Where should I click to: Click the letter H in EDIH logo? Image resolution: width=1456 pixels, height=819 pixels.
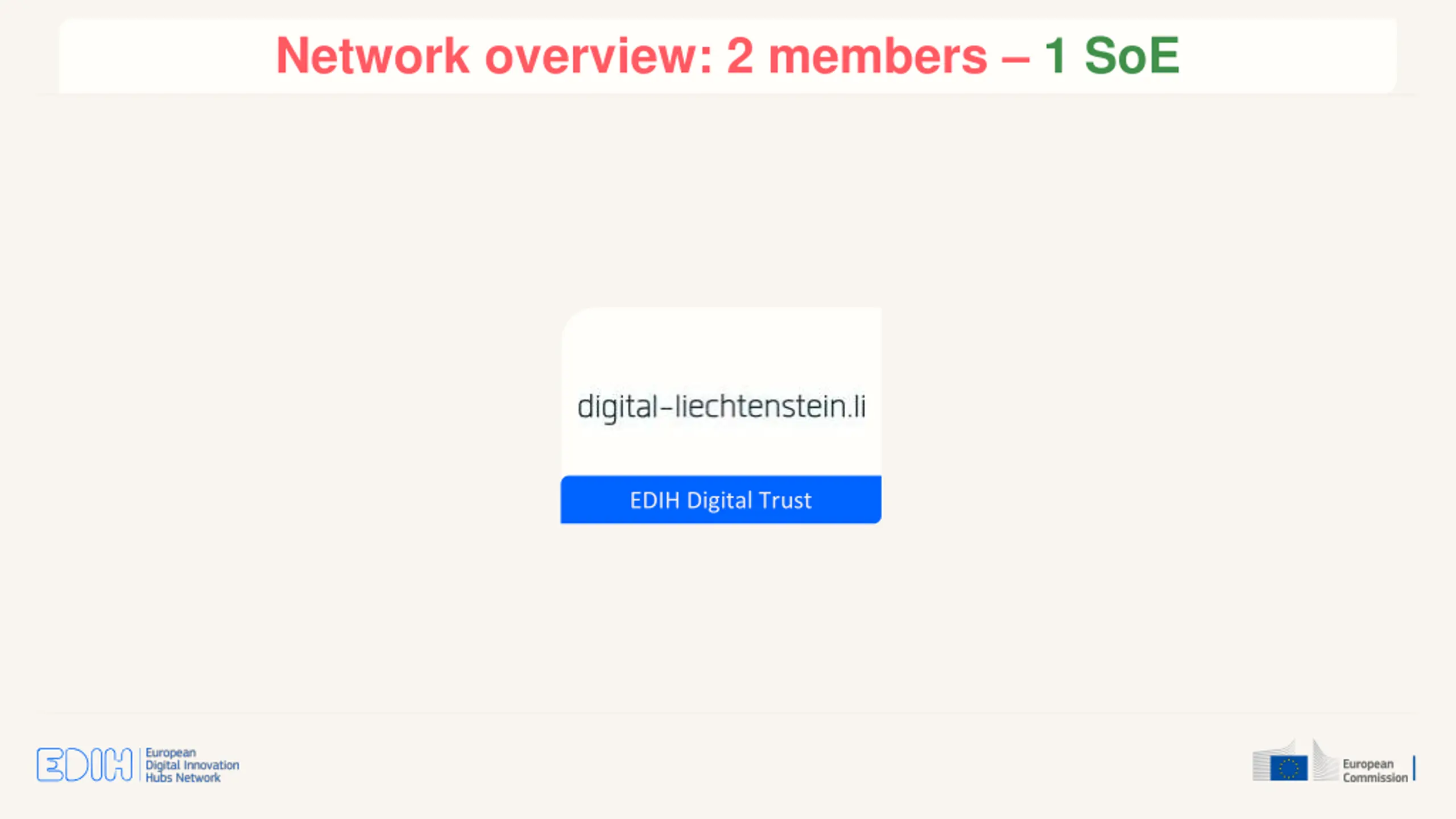click(x=119, y=764)
